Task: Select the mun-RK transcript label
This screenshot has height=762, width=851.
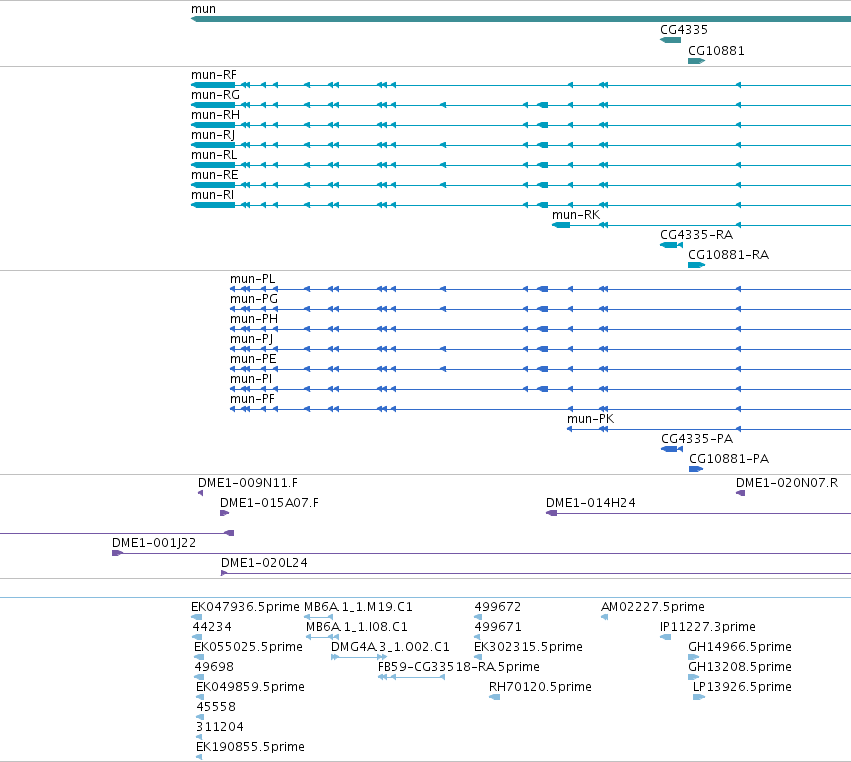Action: (x=576, y=214)
